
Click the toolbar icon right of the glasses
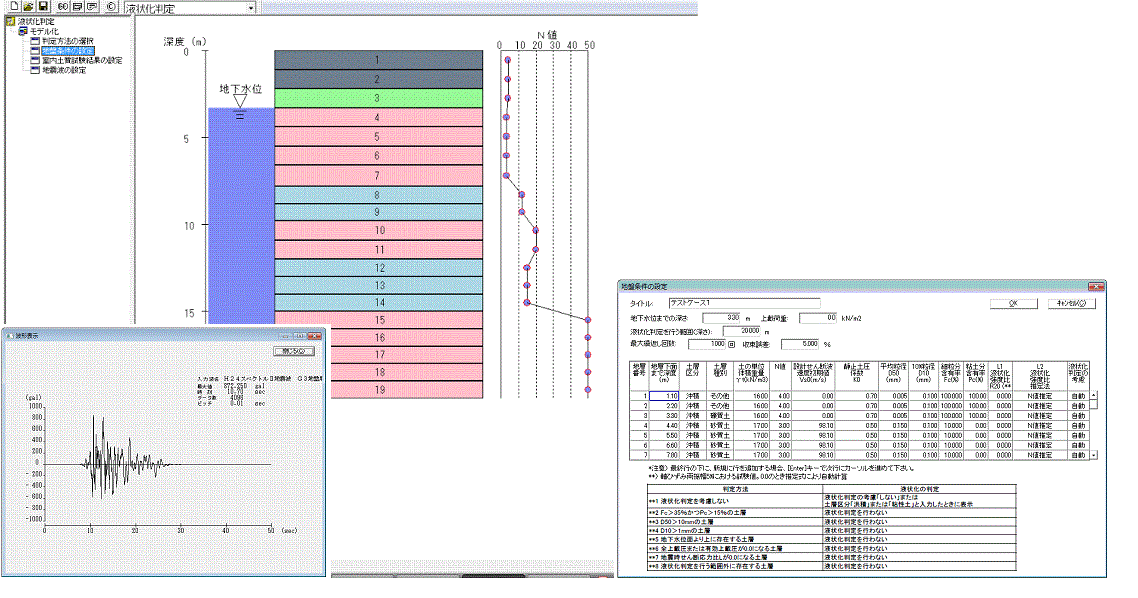pos(76,7)
